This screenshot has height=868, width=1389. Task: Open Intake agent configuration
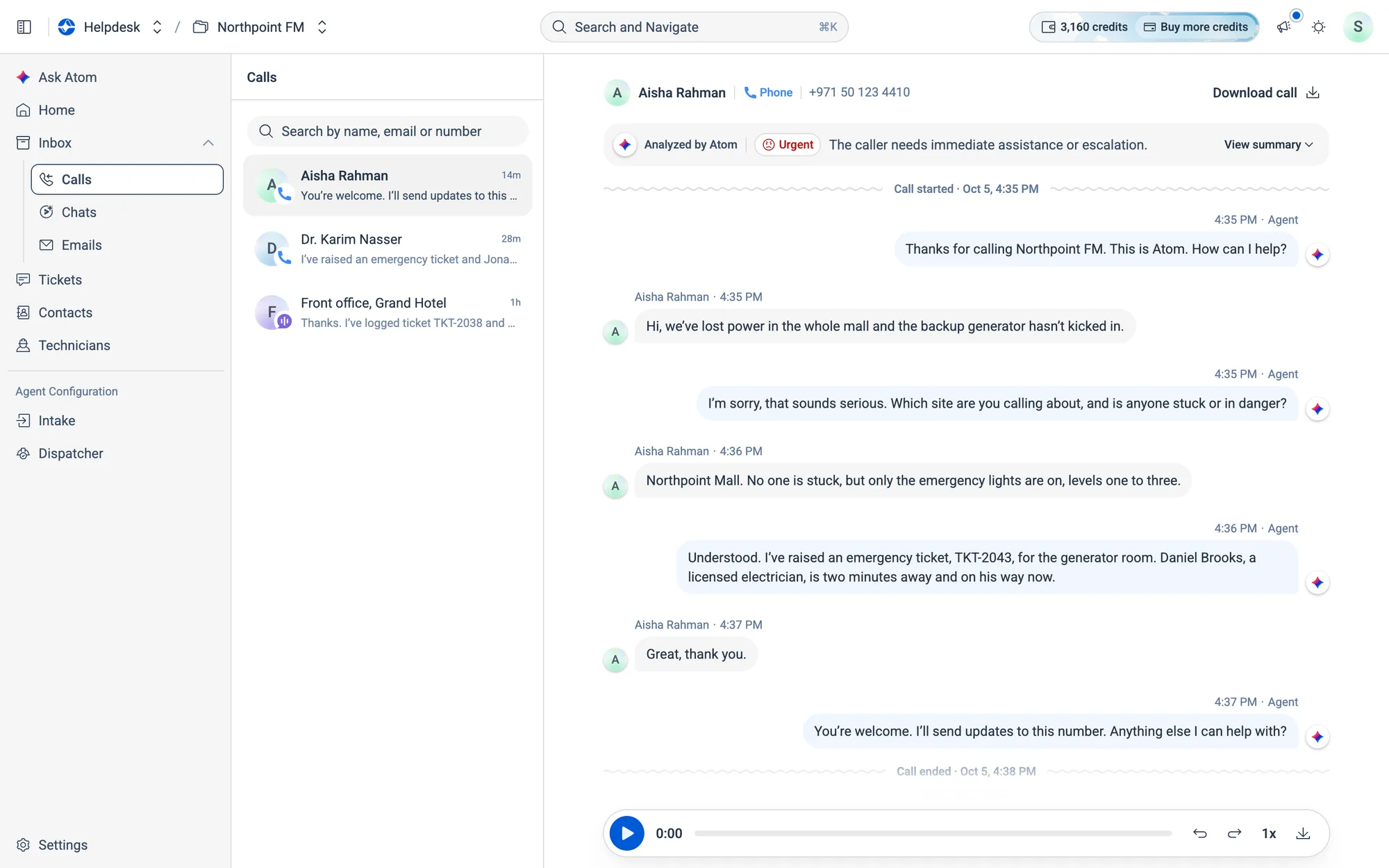pos(45,421)
